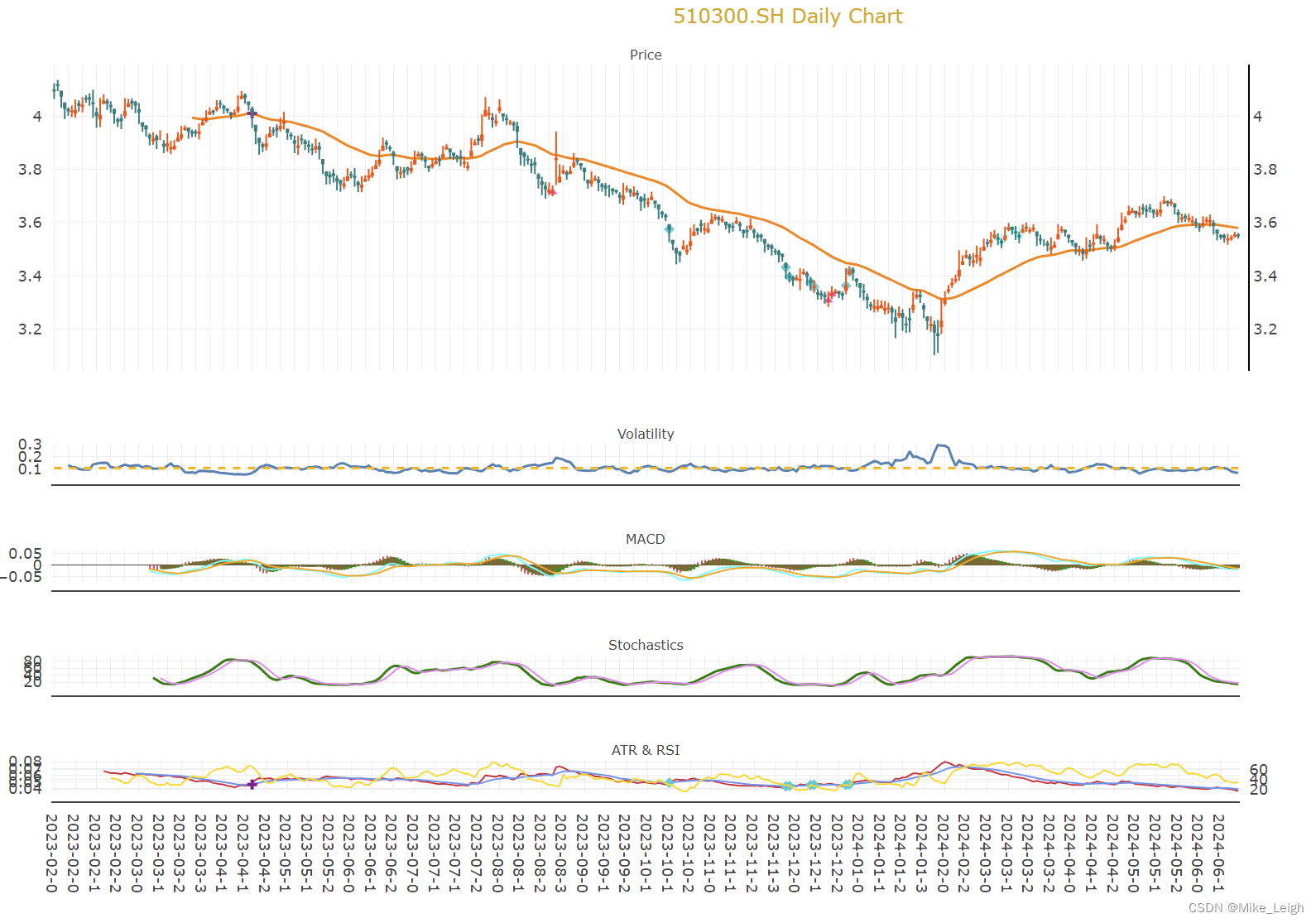The image size is (1316, 923).
Task: Click the "2024-04-0" date label
Action: tap(1069, 853)
